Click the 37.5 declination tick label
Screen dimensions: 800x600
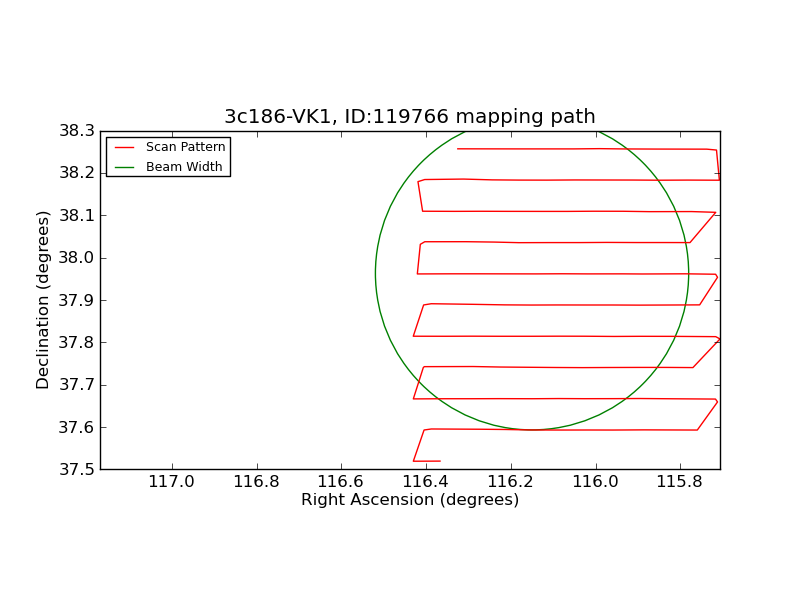point(77,469)
